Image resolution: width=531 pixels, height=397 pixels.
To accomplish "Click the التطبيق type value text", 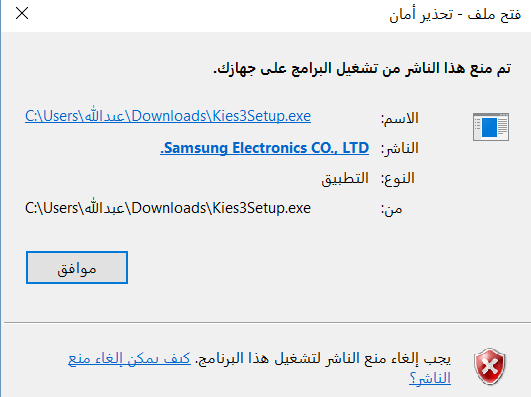I will click(345, 178).
